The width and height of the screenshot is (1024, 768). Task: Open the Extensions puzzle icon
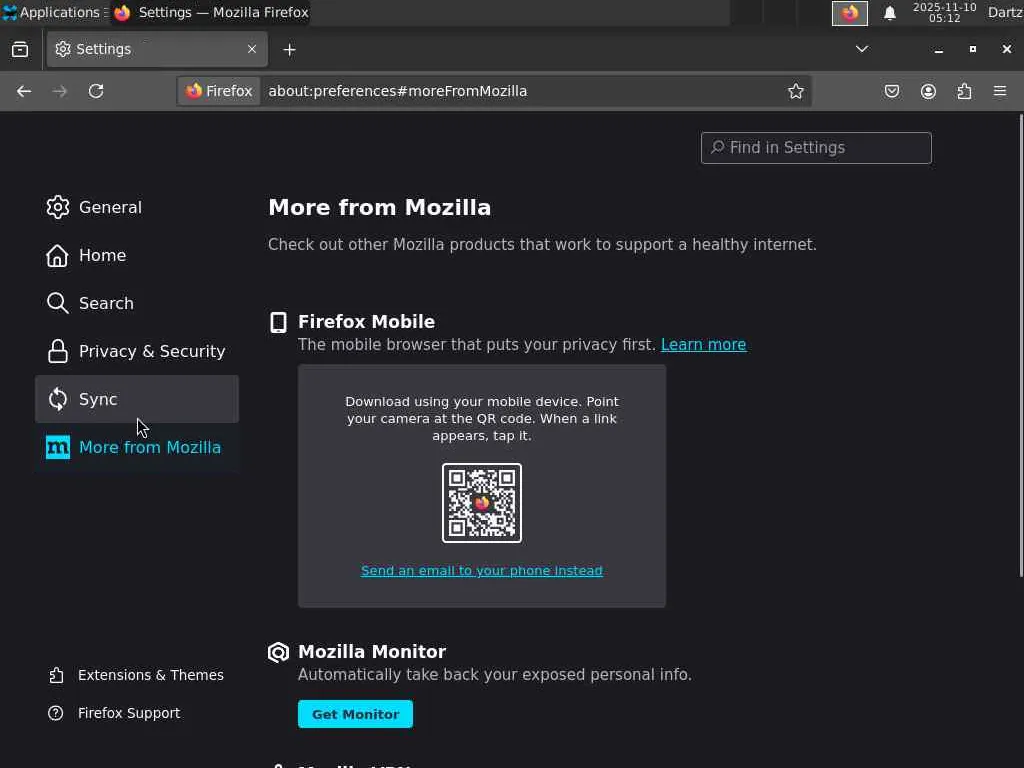tap(964, 91)
